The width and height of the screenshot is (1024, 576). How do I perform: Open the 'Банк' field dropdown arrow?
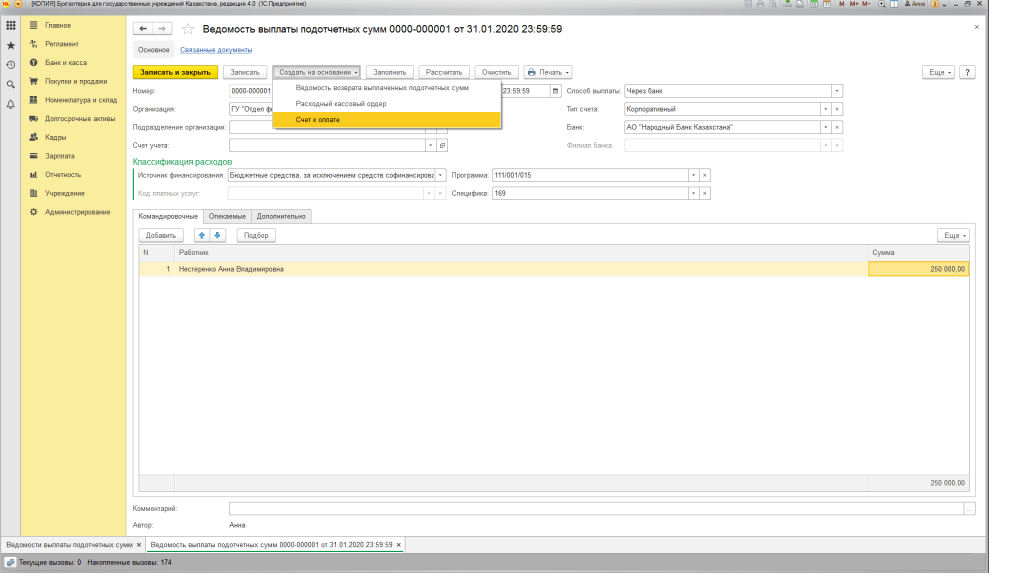[826, 128]
